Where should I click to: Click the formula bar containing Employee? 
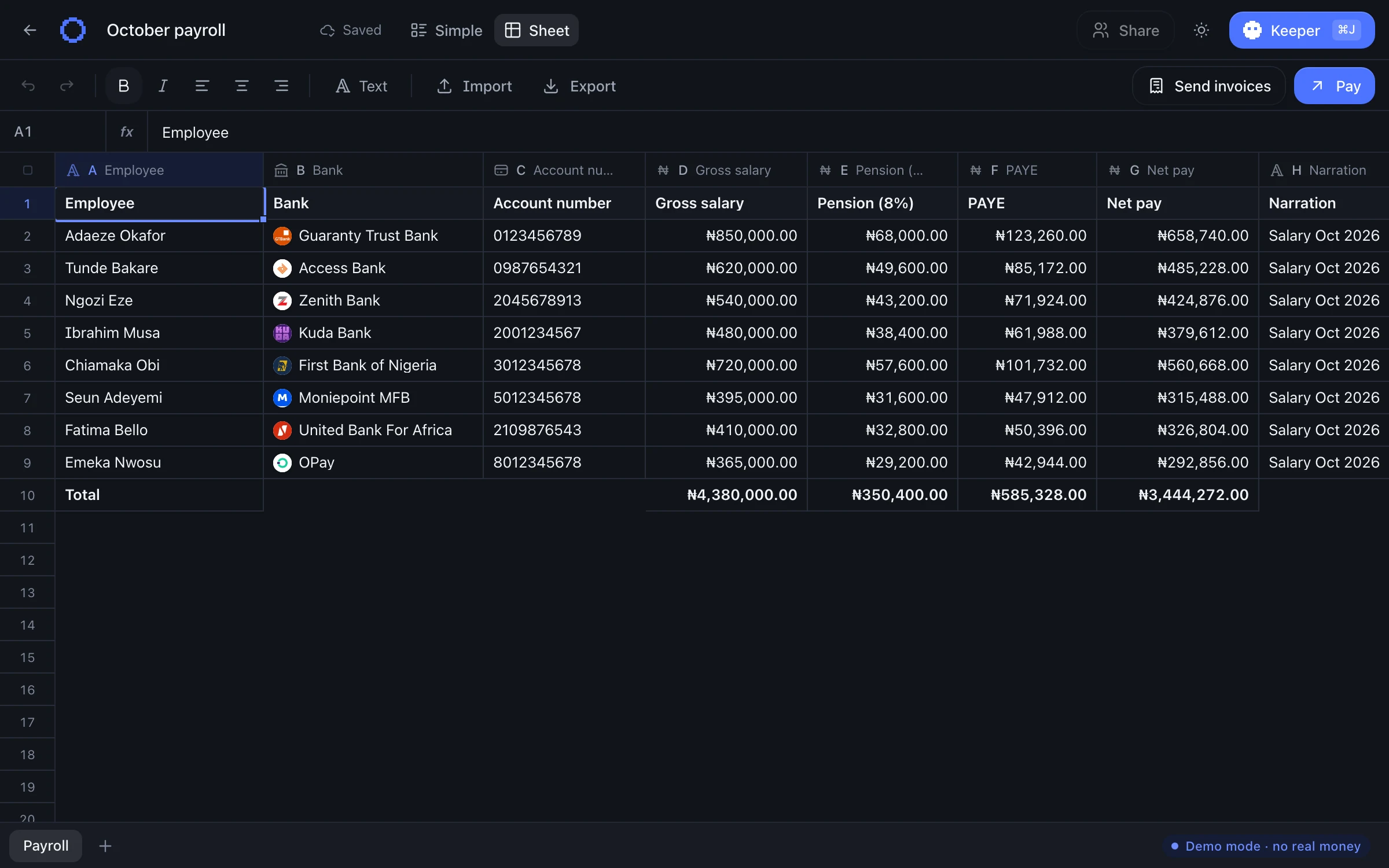tap(768, 132)
